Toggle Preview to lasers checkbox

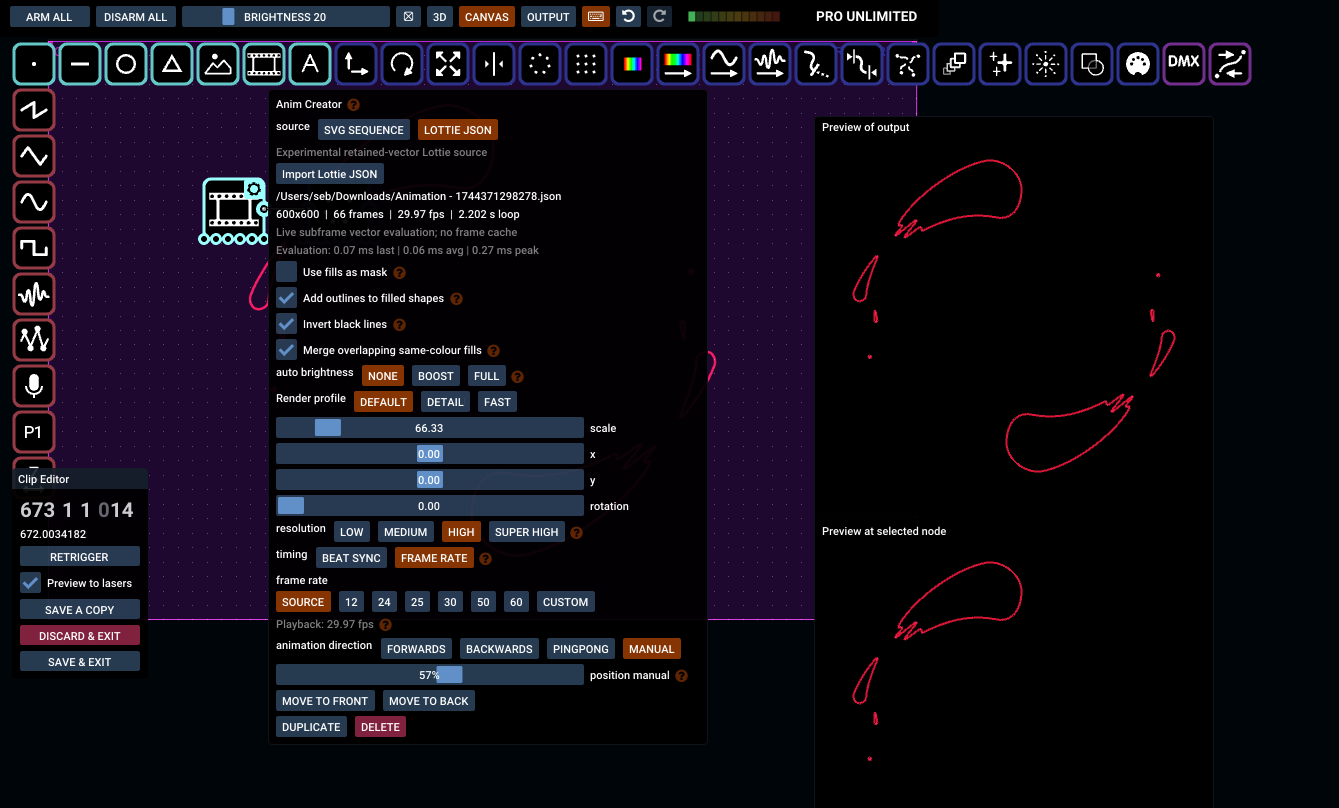(31, 583)
